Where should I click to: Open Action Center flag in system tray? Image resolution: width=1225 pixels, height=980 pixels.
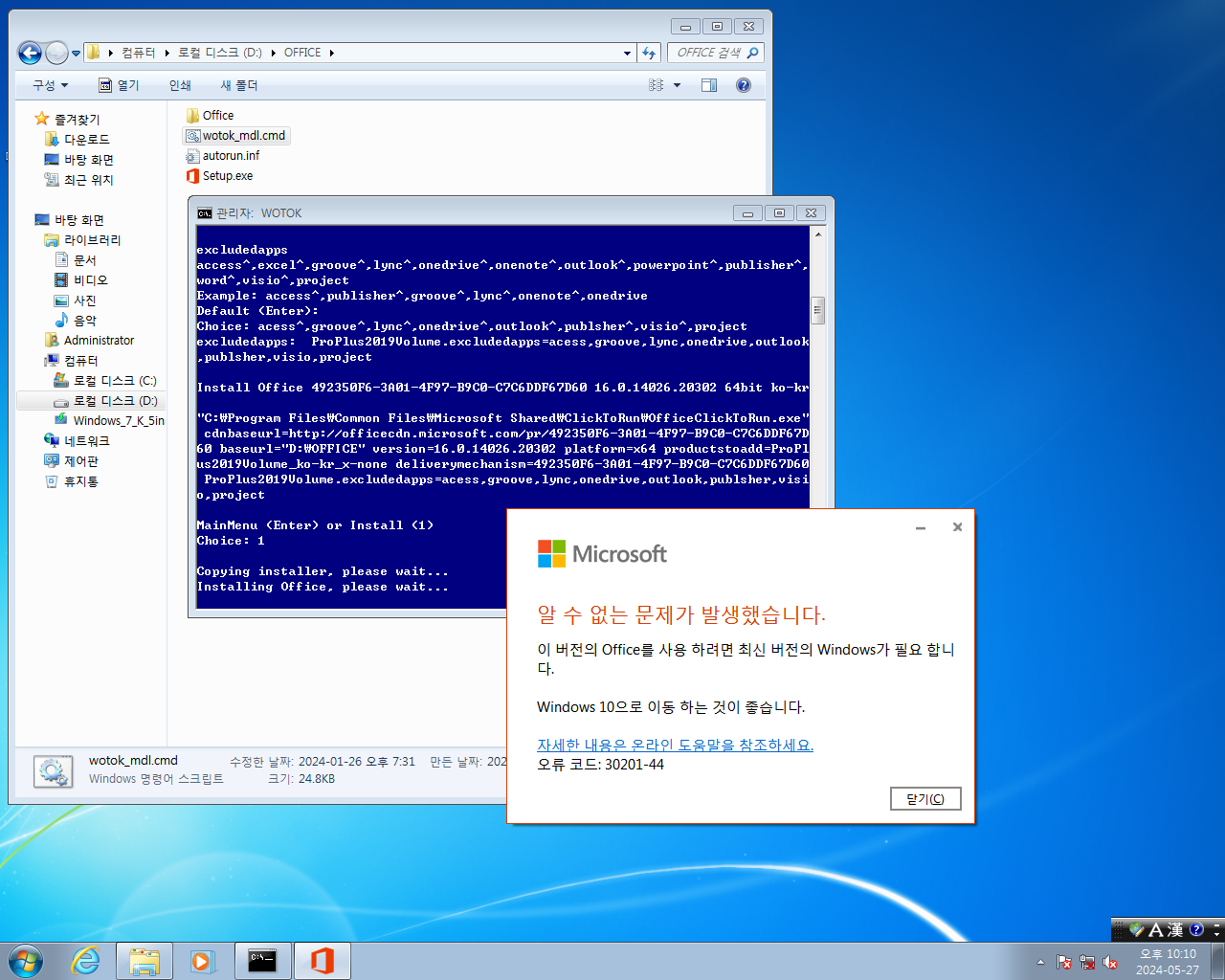1064,962
